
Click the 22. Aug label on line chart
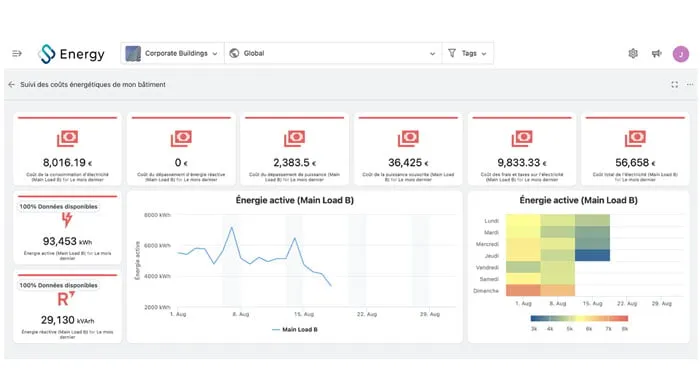[x=367, y=314]
